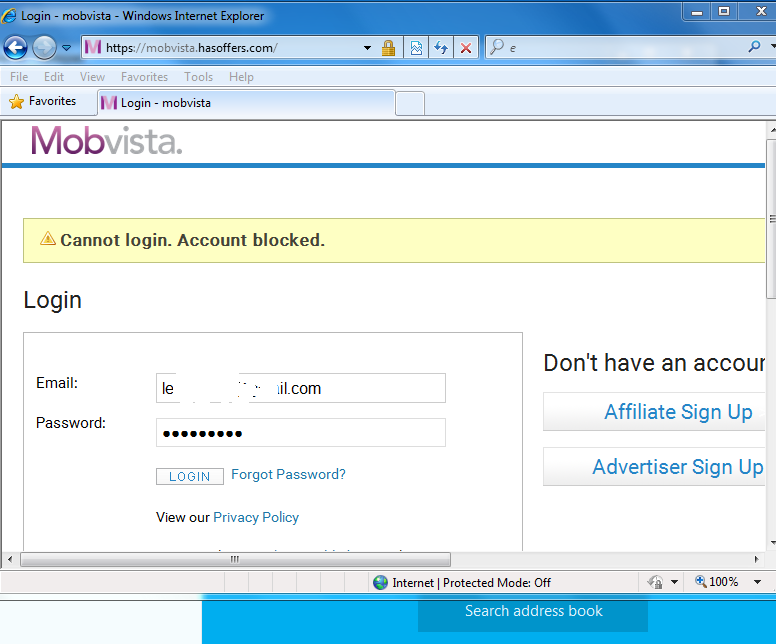This screenshot has height=644, width=776.
Task: Open the Privacy Policy link
Action: (x=256, y=517)
